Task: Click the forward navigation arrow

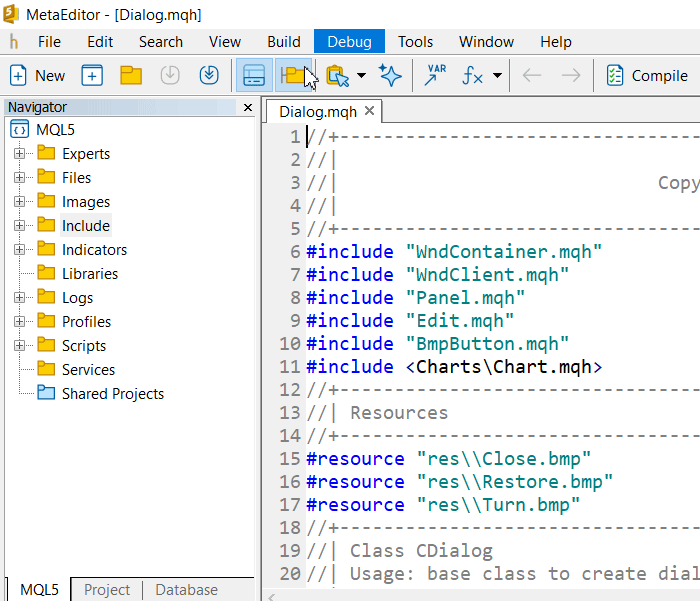Action: [571, 75]
